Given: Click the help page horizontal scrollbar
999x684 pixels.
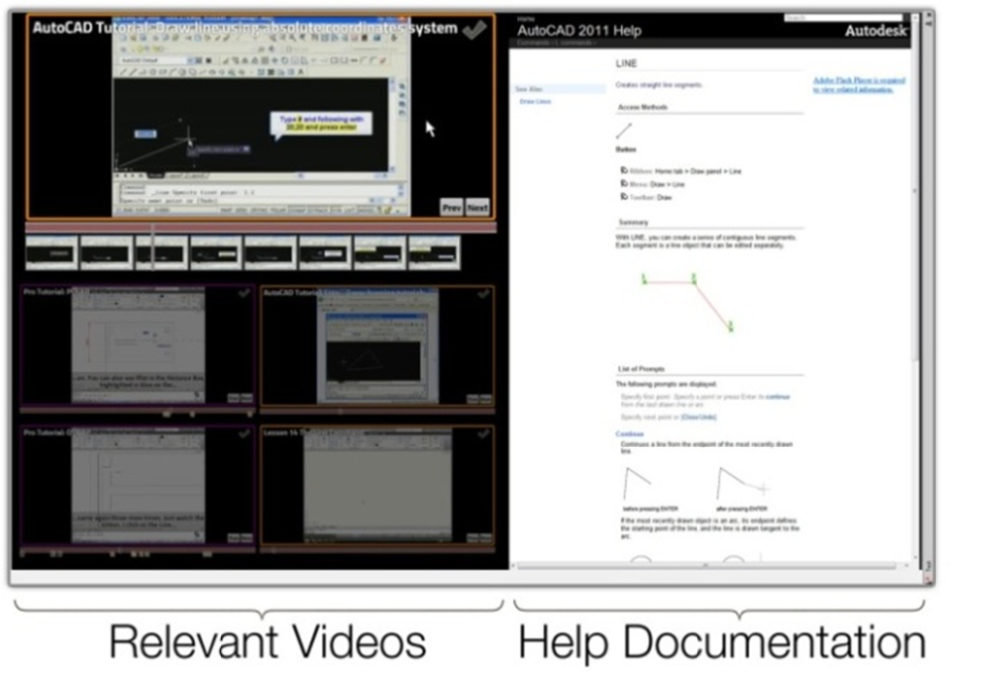Looking at the screenshot, I should (710, 566).
